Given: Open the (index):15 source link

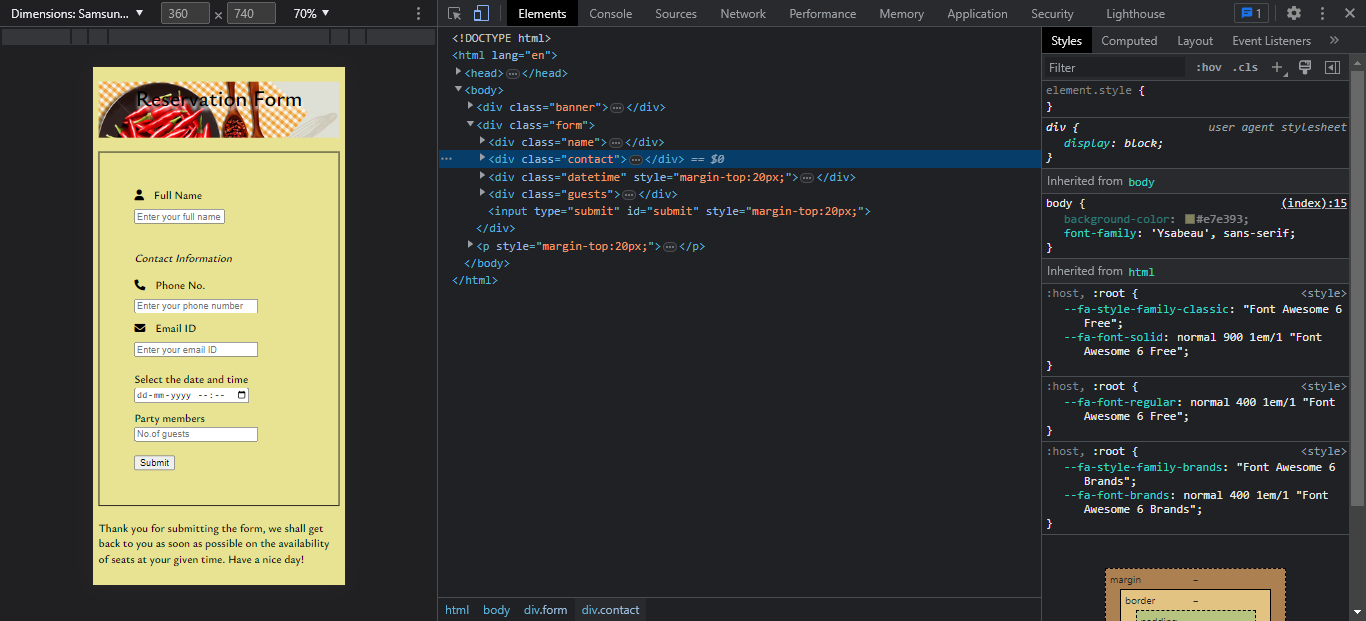Looking at the screenshot, I should tap(1313, 202).
